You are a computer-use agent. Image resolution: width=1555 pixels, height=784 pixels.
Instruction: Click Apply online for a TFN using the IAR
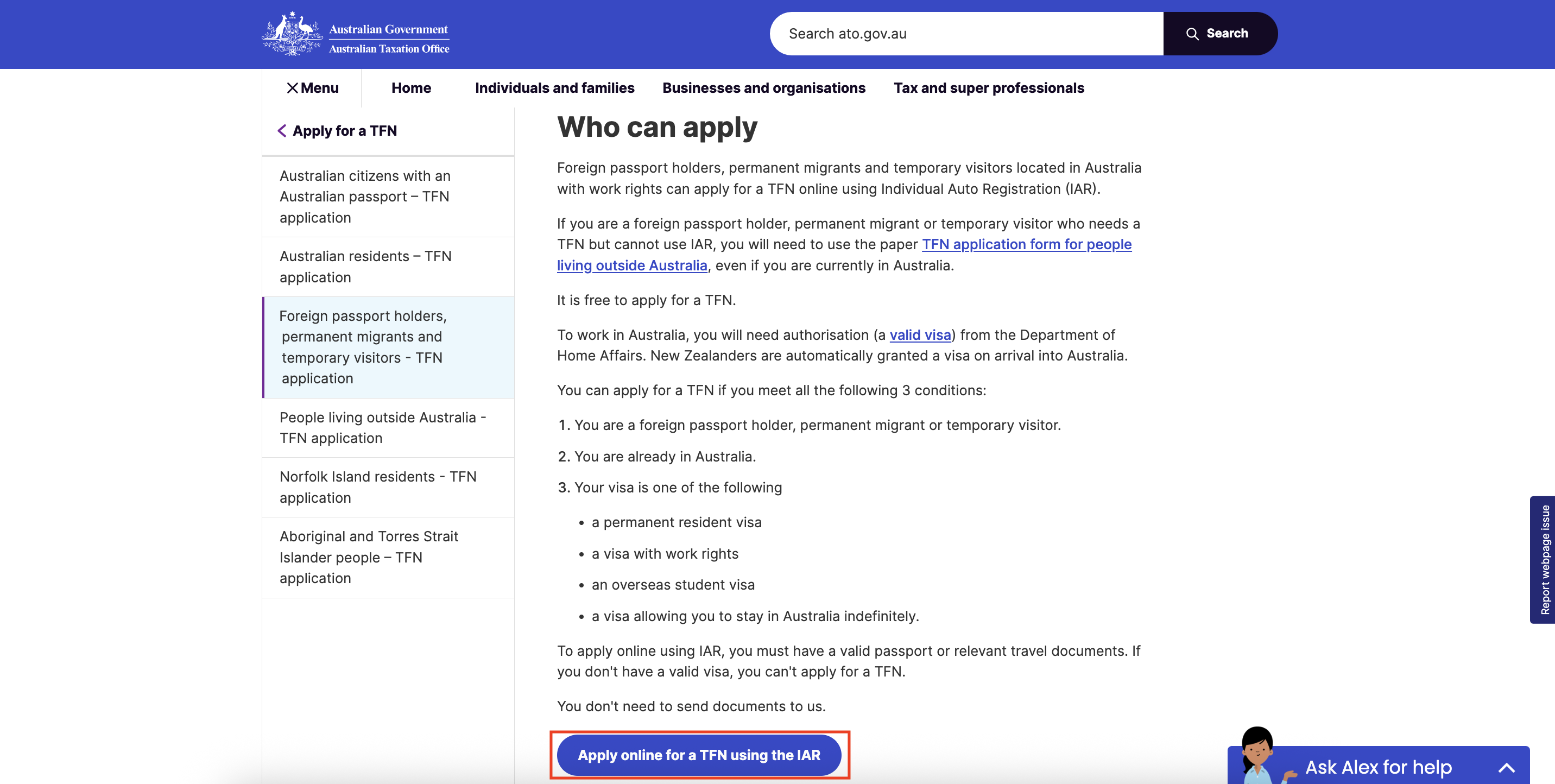698,755
